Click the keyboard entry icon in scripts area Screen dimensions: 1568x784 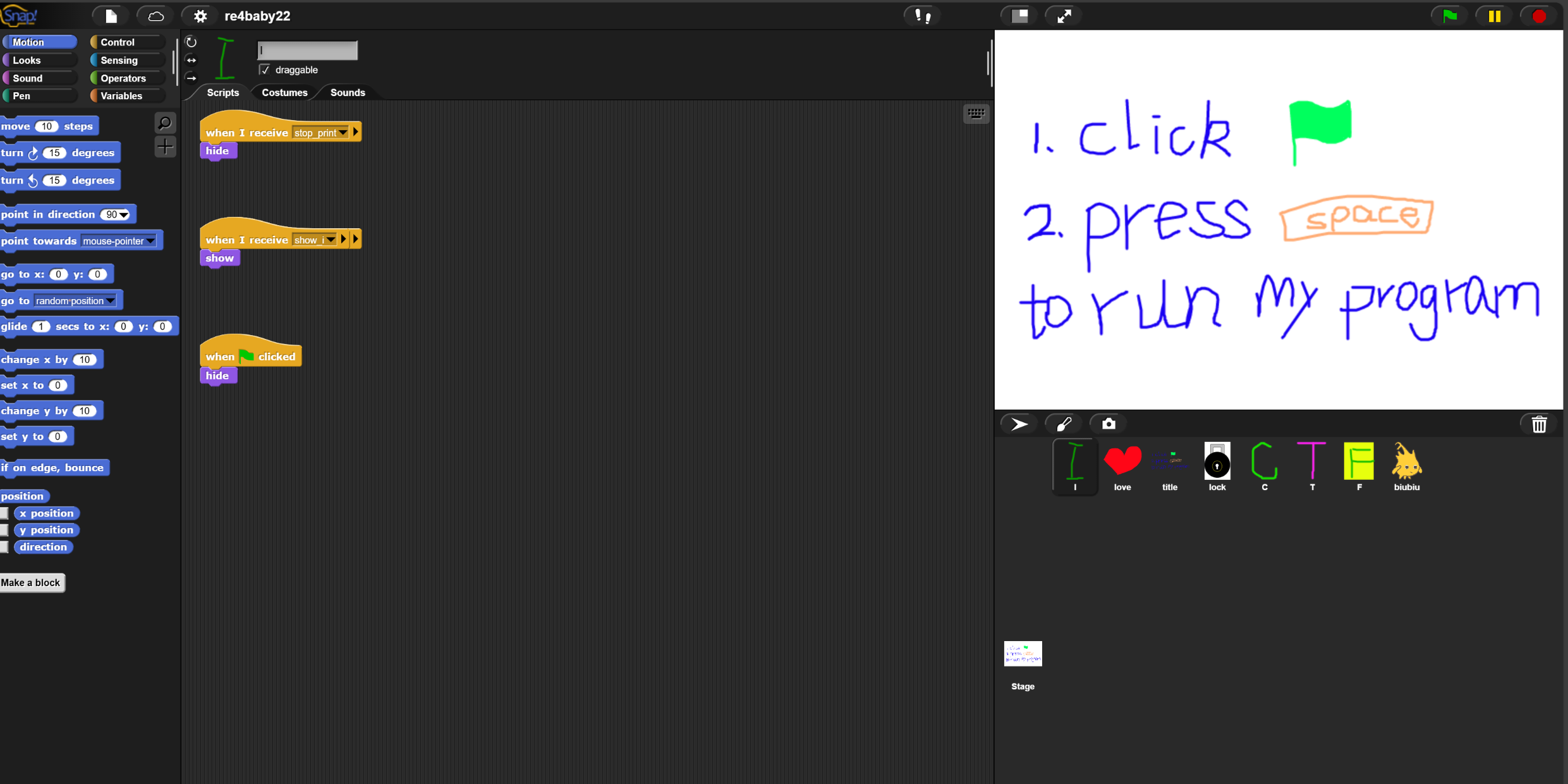coord(976,114)
